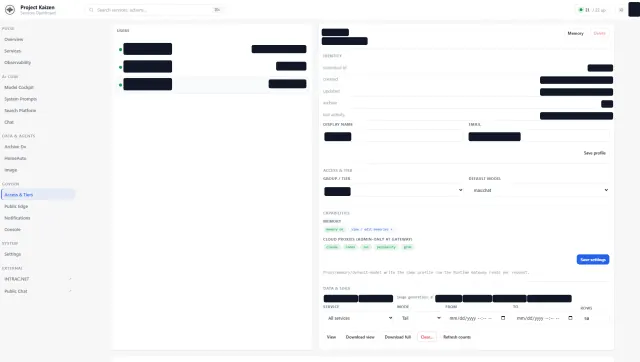Click the Memory button in user header
The image size is (640, 362).
pos(576,33)
